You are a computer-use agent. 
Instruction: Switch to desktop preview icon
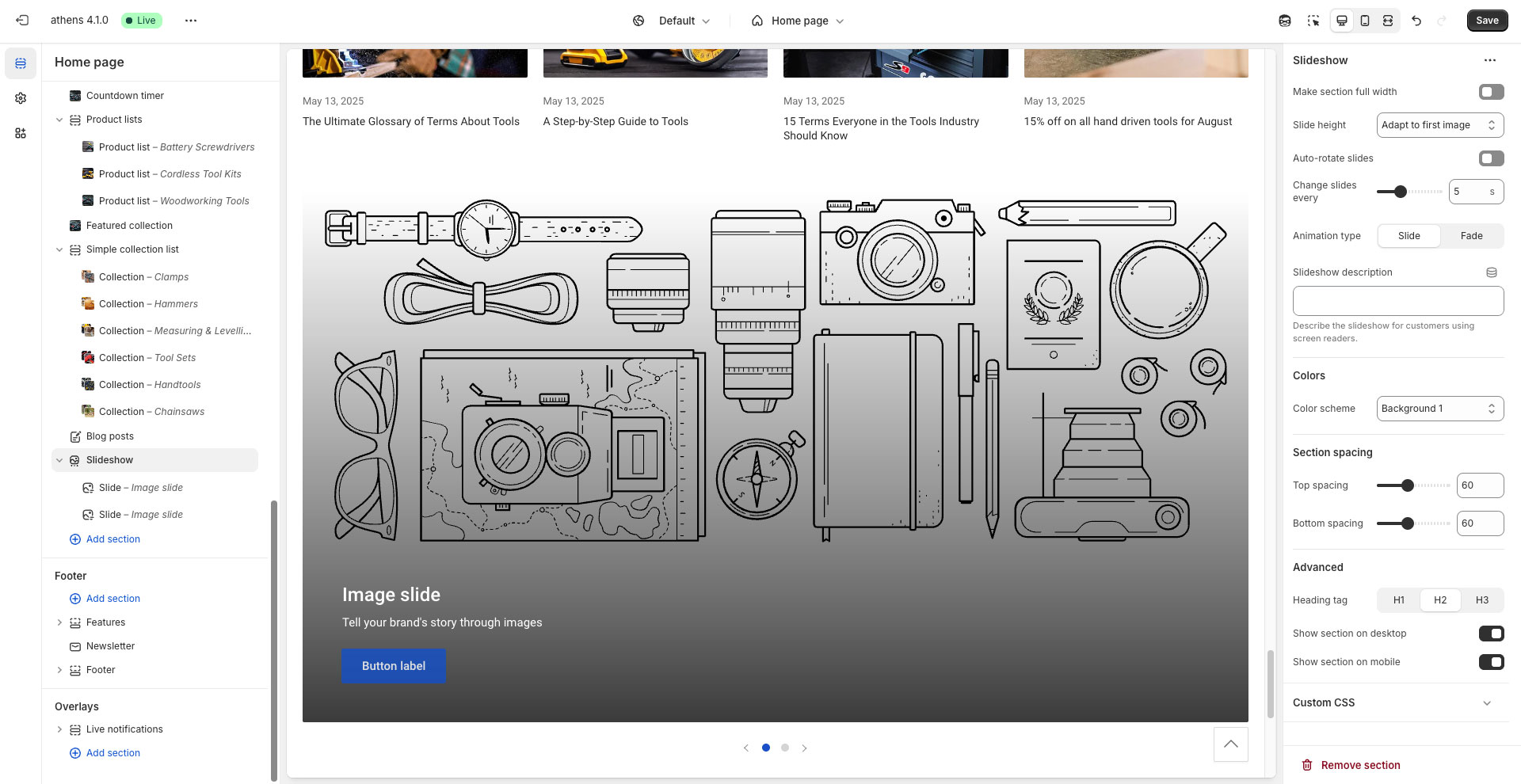coord(1342,21)
